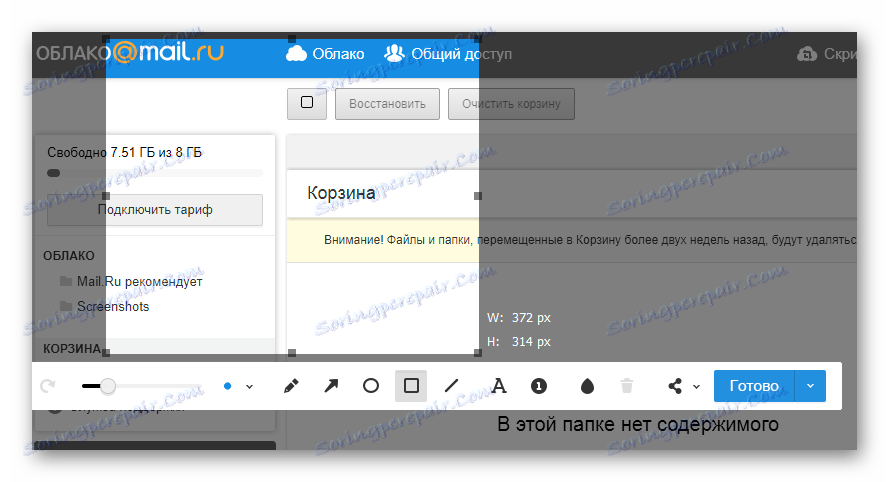Select the Blur drop tool
The width and height of the screenshot is (889, 482).
pyautogui.click(x=587, y=386)
